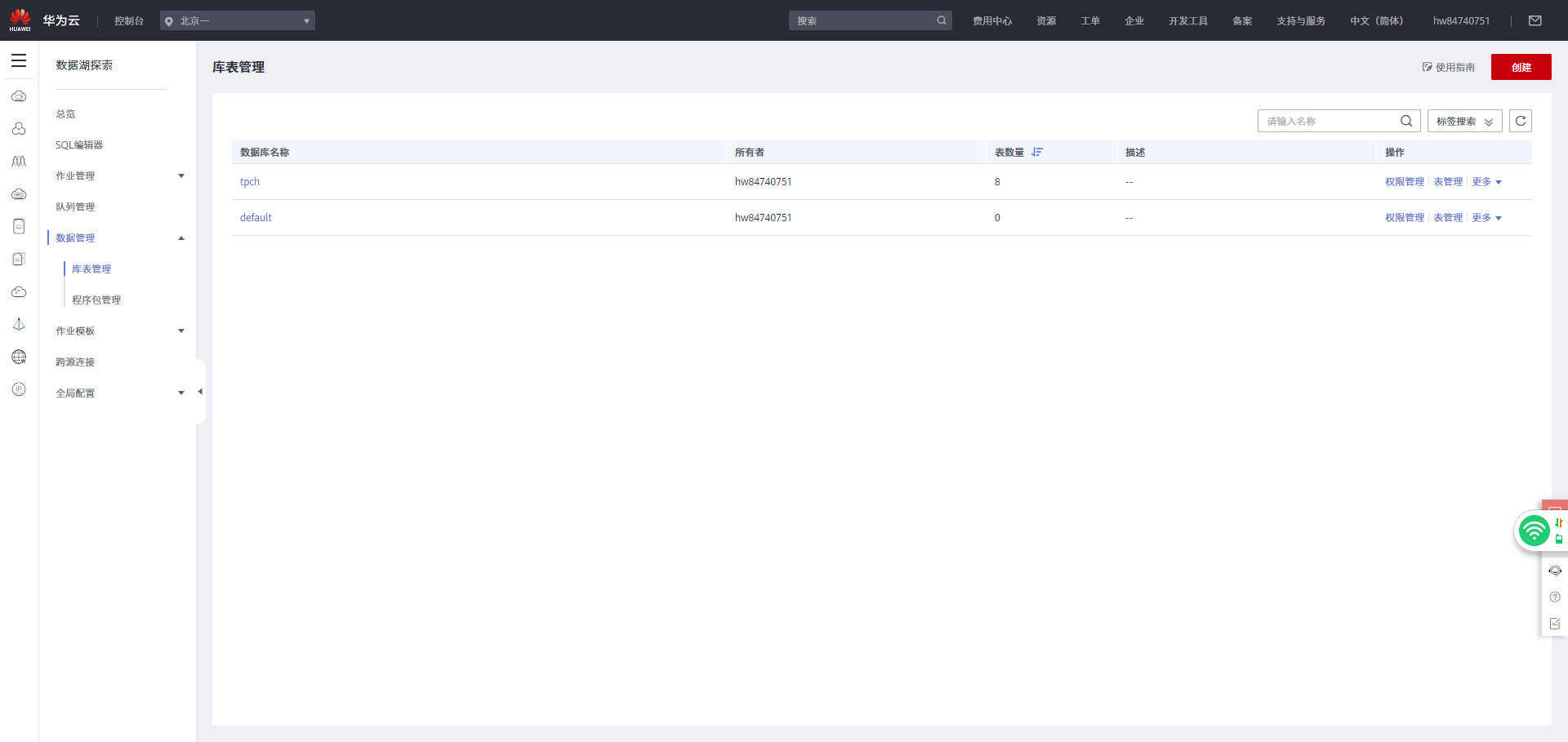The width and height of the screenshot is (1568, 742).
Task: Click the first cloud icon in left rail
Action: pos(19,96)
